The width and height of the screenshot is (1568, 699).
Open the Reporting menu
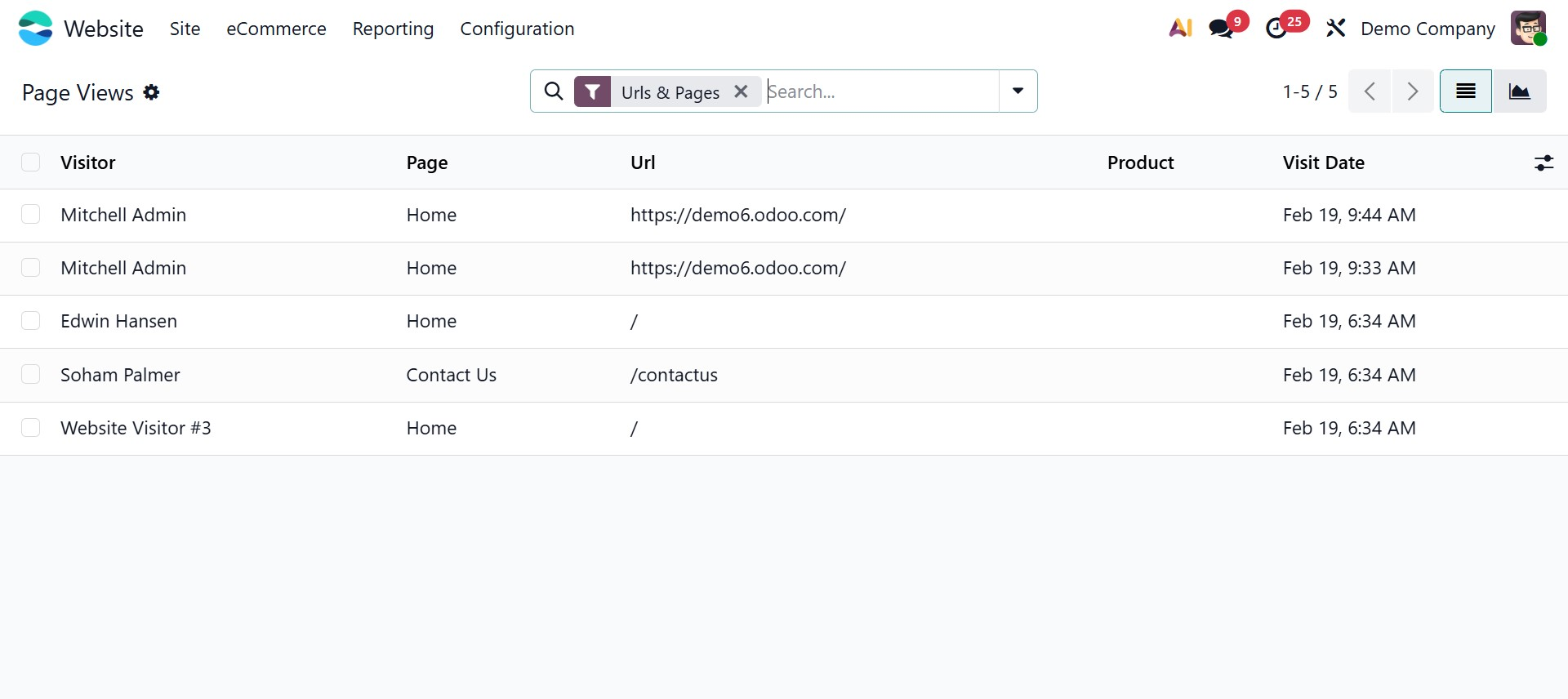(393, 29)
